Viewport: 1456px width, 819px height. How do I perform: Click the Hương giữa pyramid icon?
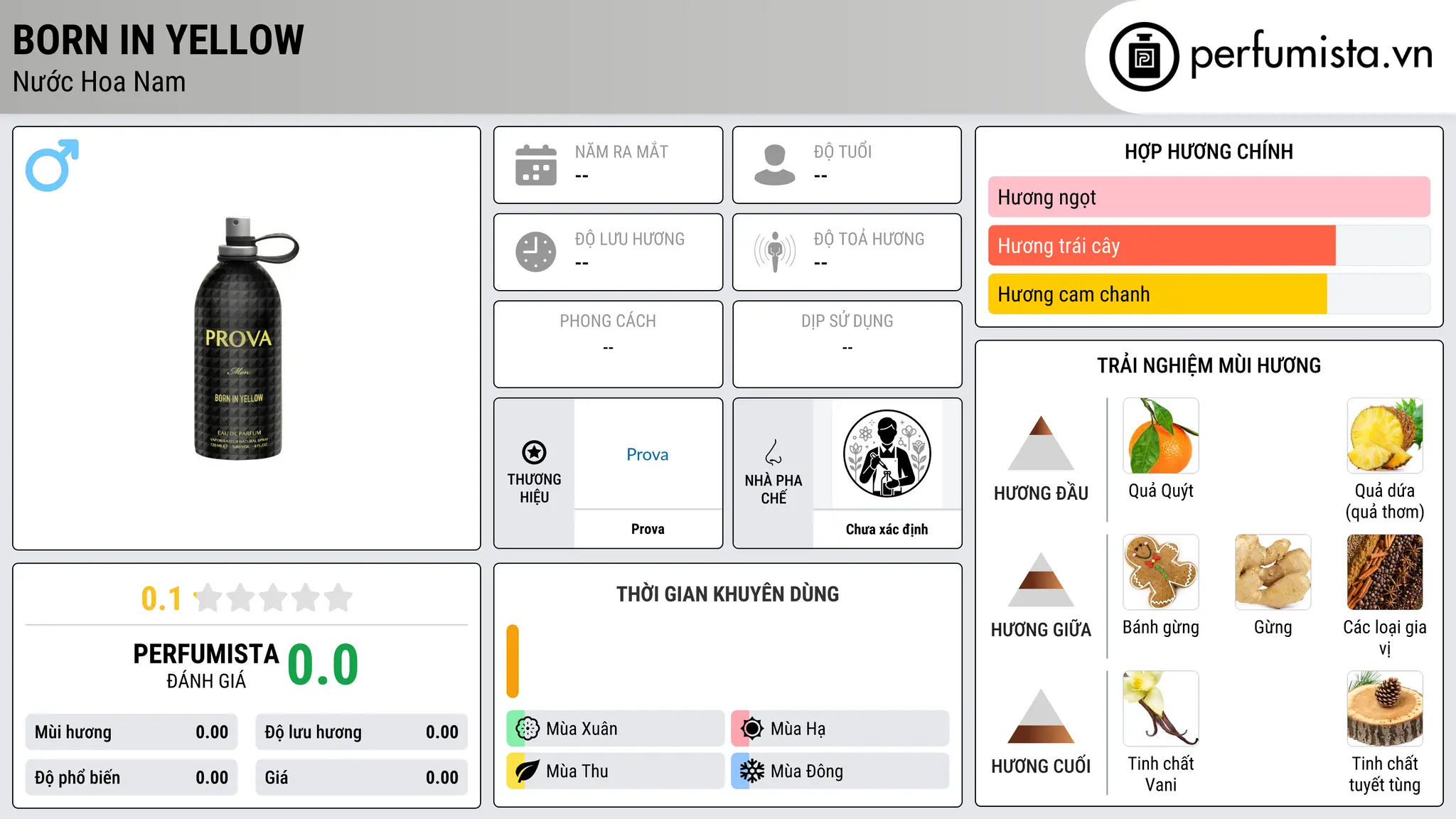tap(1041, 579)
